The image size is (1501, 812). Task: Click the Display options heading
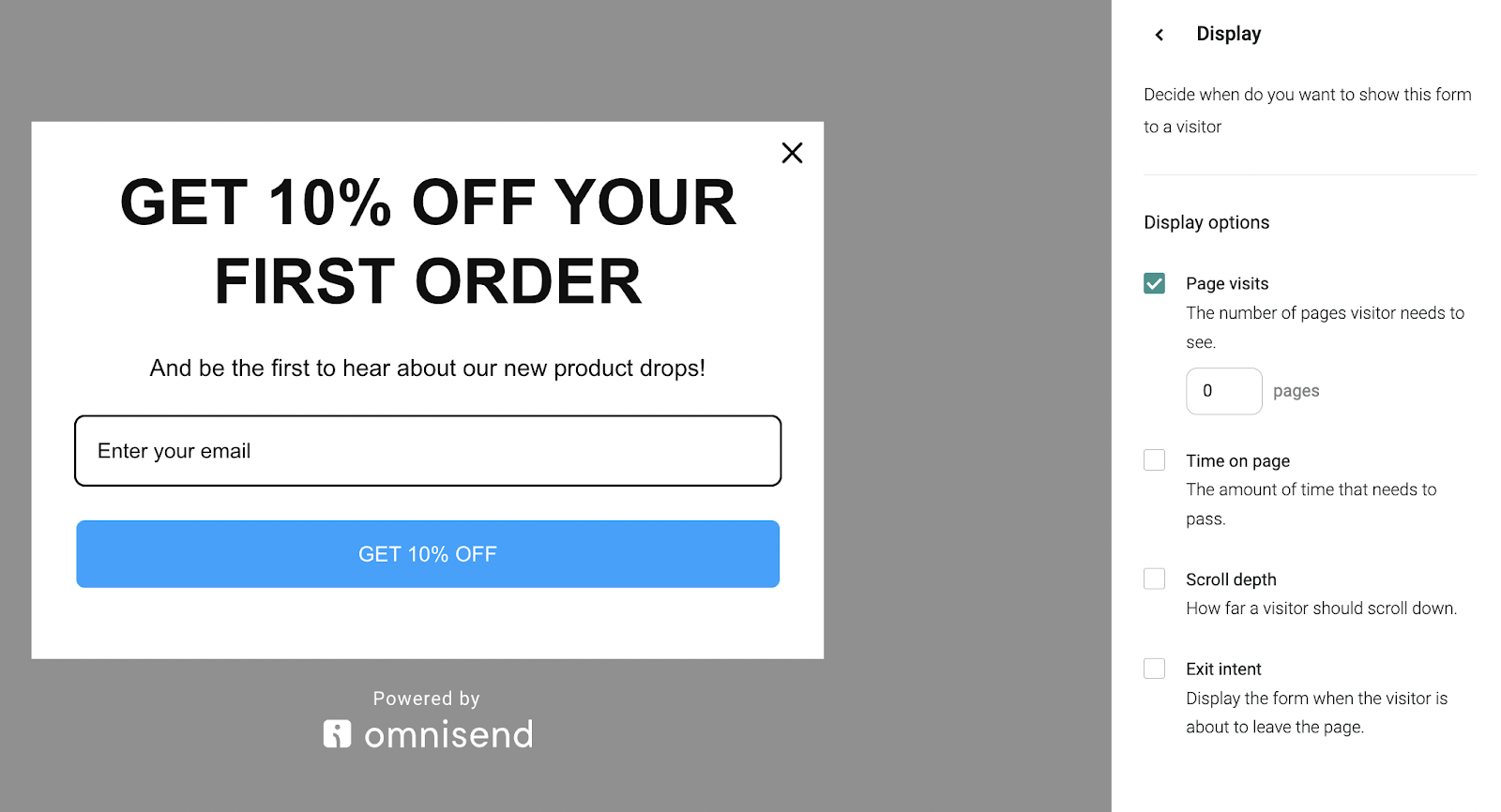[1206, 222]
